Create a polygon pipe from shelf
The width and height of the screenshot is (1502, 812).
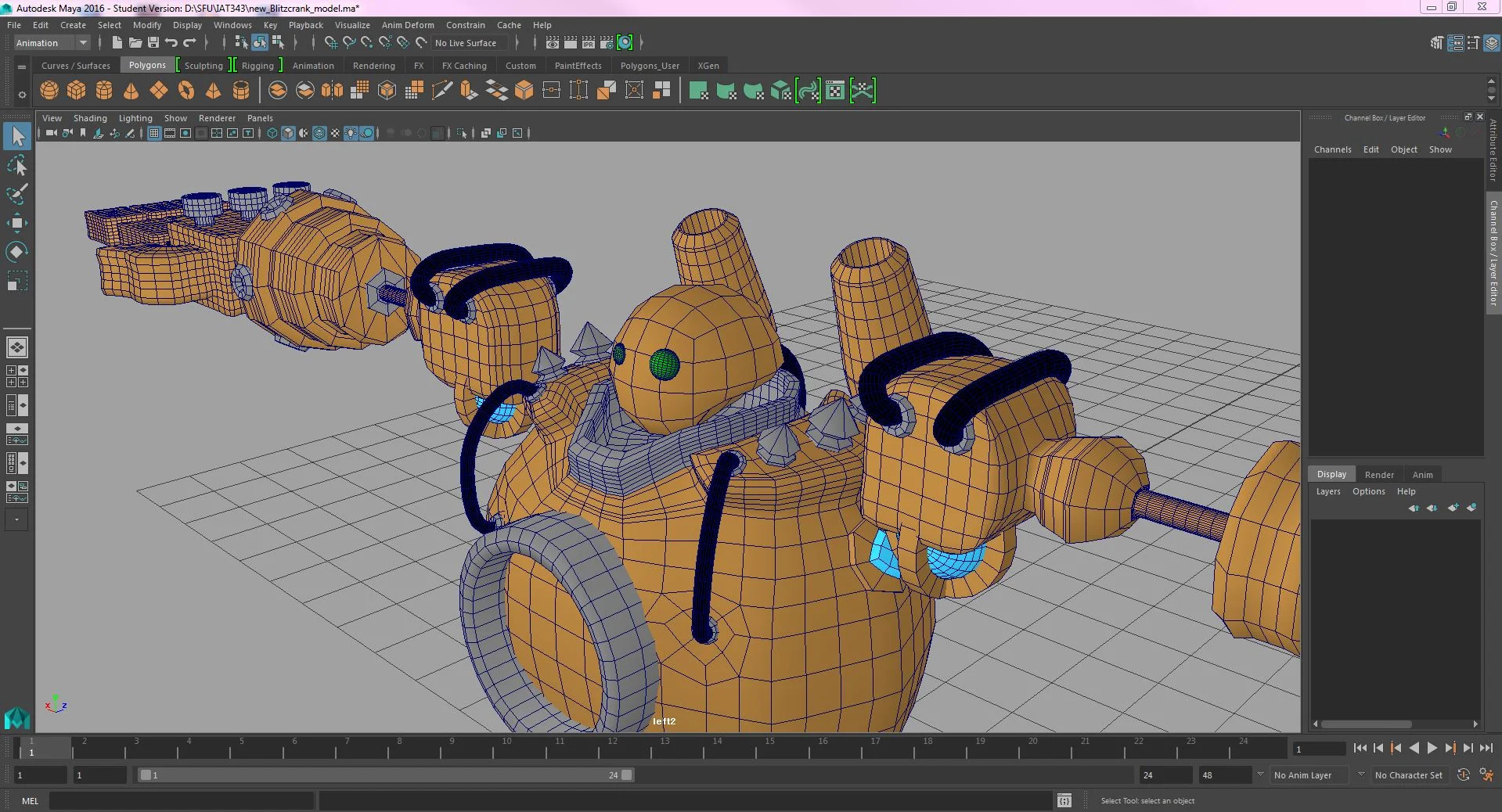[x=241, y=91]
